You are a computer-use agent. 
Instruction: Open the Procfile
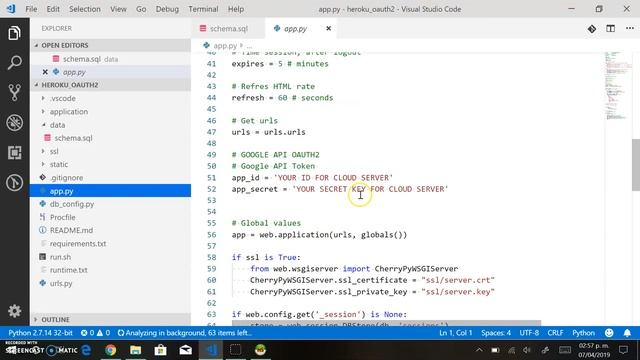62,217
